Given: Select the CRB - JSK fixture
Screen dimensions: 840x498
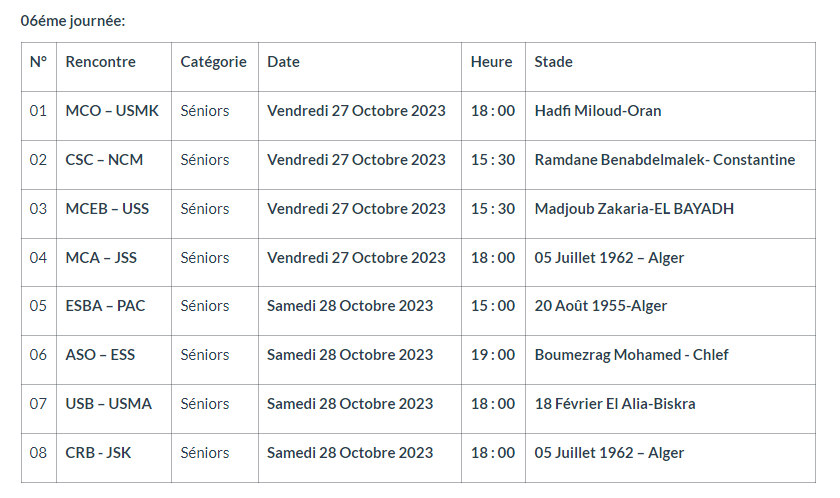Looking at the screenshot, I should click(98, 453).
